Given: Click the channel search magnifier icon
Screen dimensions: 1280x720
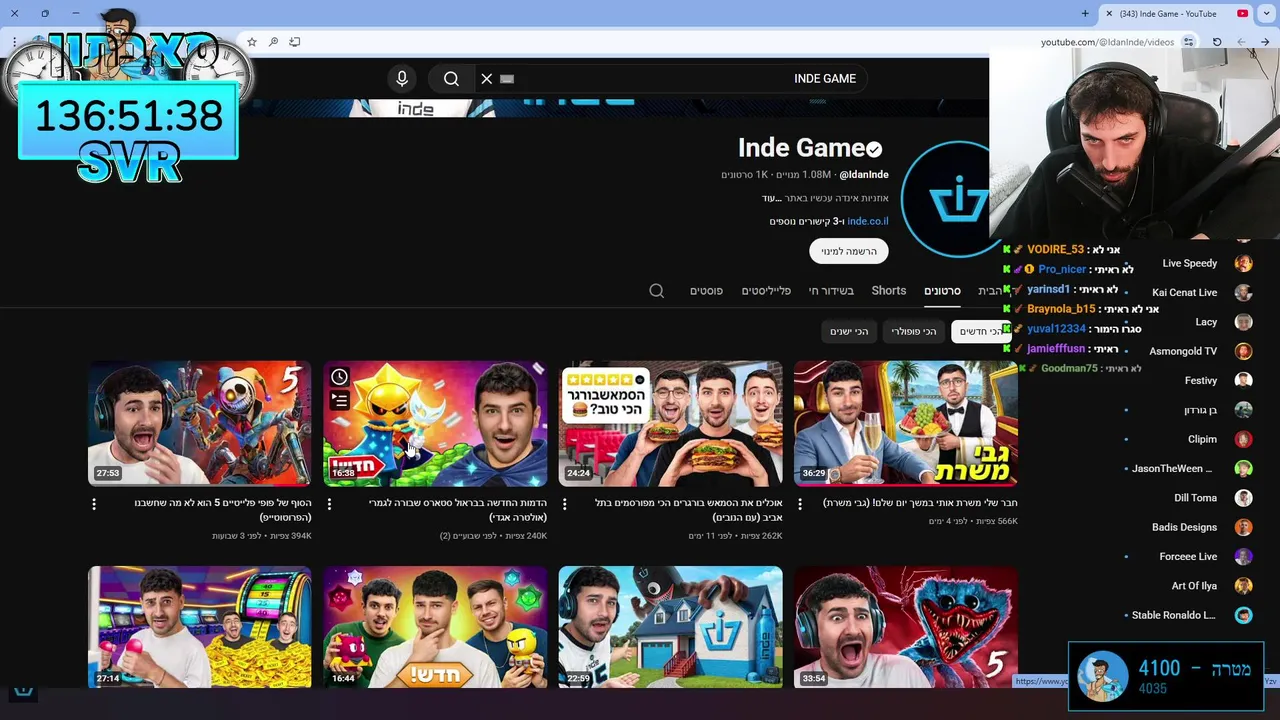Looking at the screenshot, I should 656,291.
